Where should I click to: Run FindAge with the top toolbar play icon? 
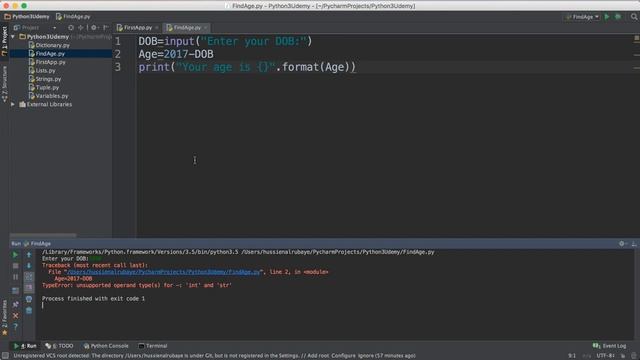[607, 17]
